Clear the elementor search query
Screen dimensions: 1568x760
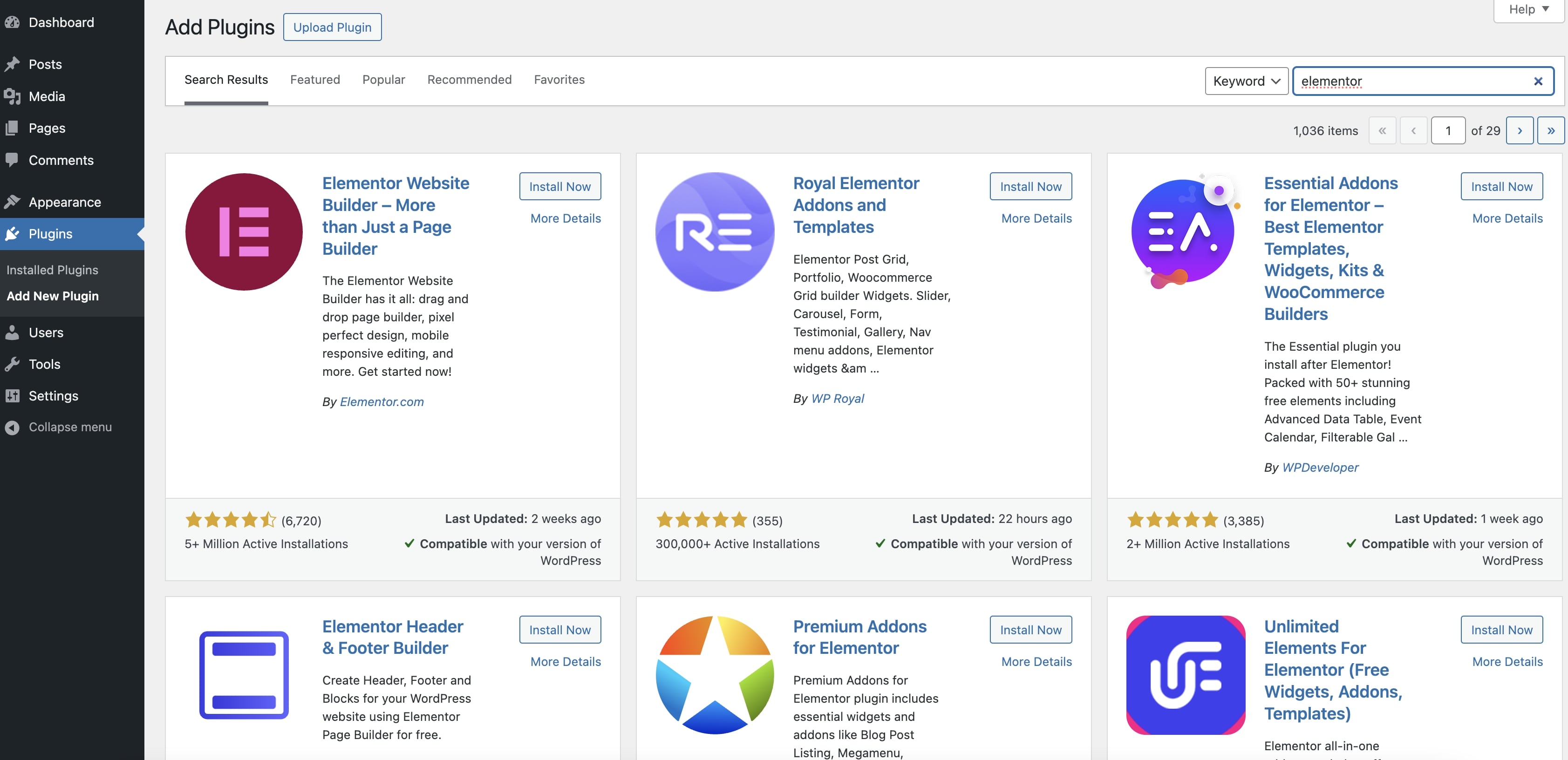tap(1538, 81)
